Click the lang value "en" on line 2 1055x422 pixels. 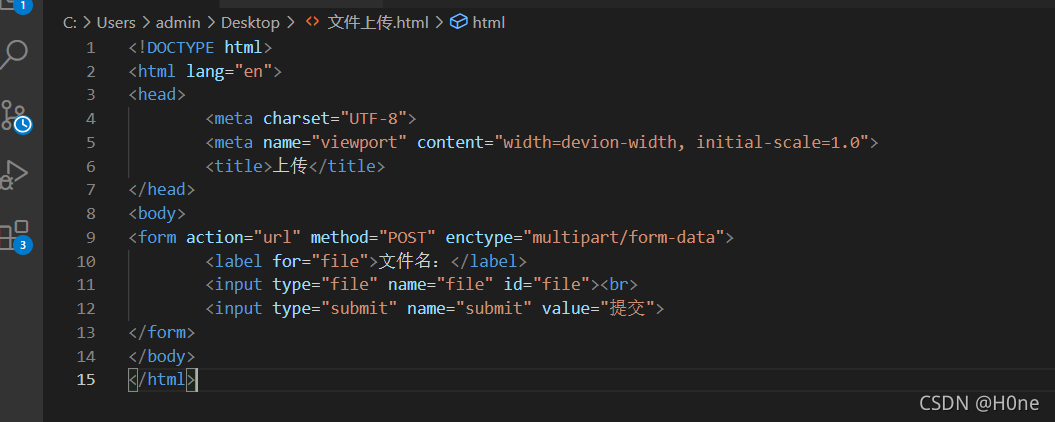[x=252, y=71]
